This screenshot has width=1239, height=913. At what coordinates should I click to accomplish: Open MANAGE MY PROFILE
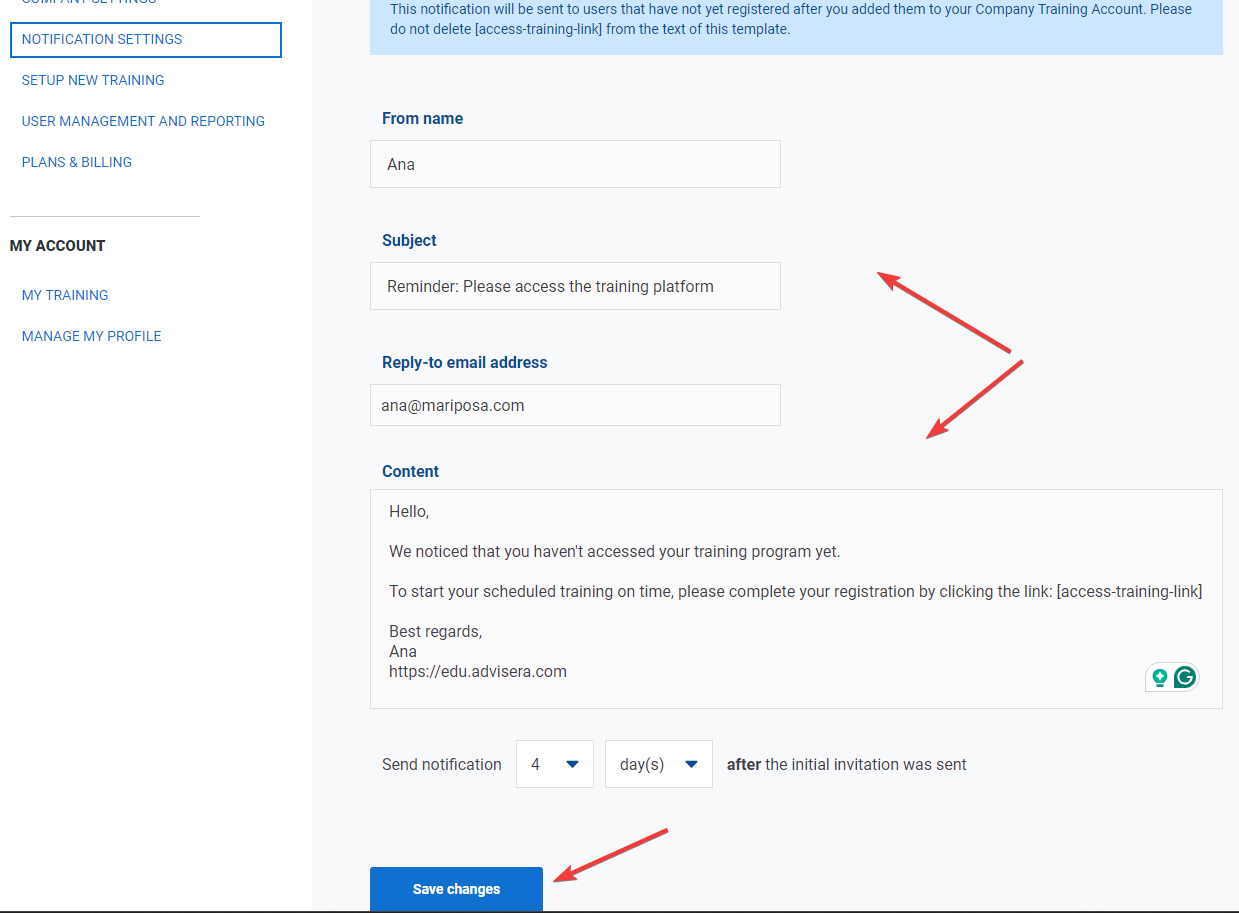(x=91, y=335)
